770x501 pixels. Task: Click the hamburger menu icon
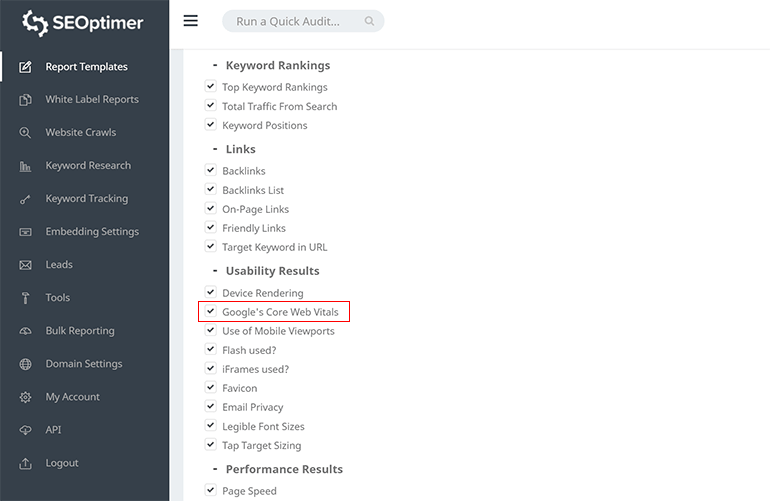click(x=190, y=21)
